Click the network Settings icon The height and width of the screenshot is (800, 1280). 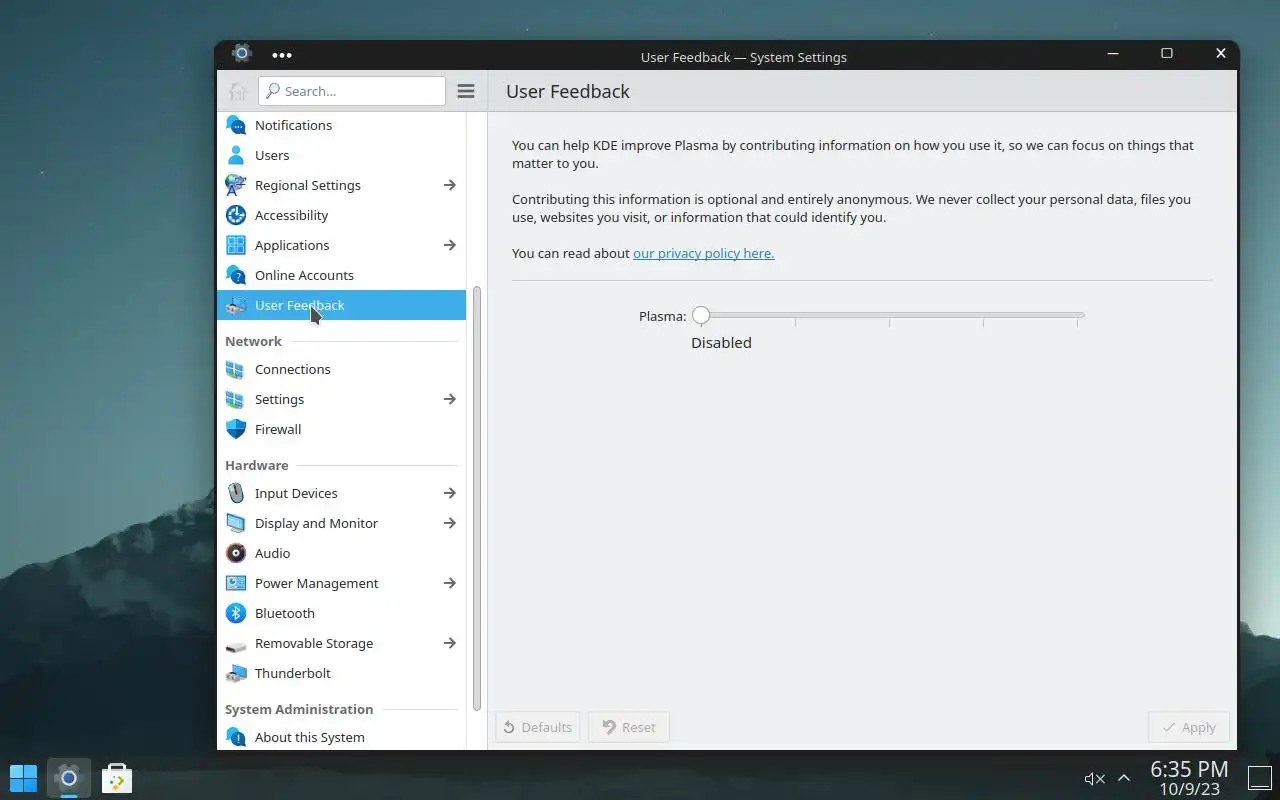(x=236, y=399)
